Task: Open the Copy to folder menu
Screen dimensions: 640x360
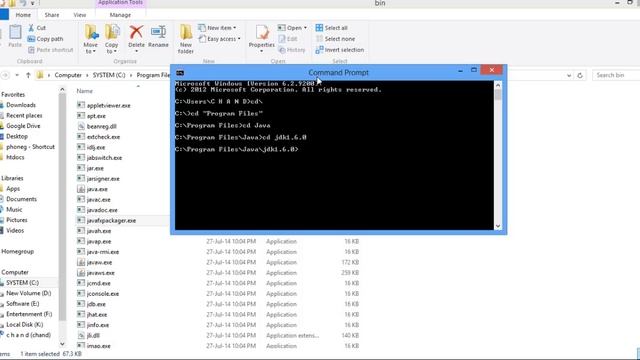Action: pos(111,39)
